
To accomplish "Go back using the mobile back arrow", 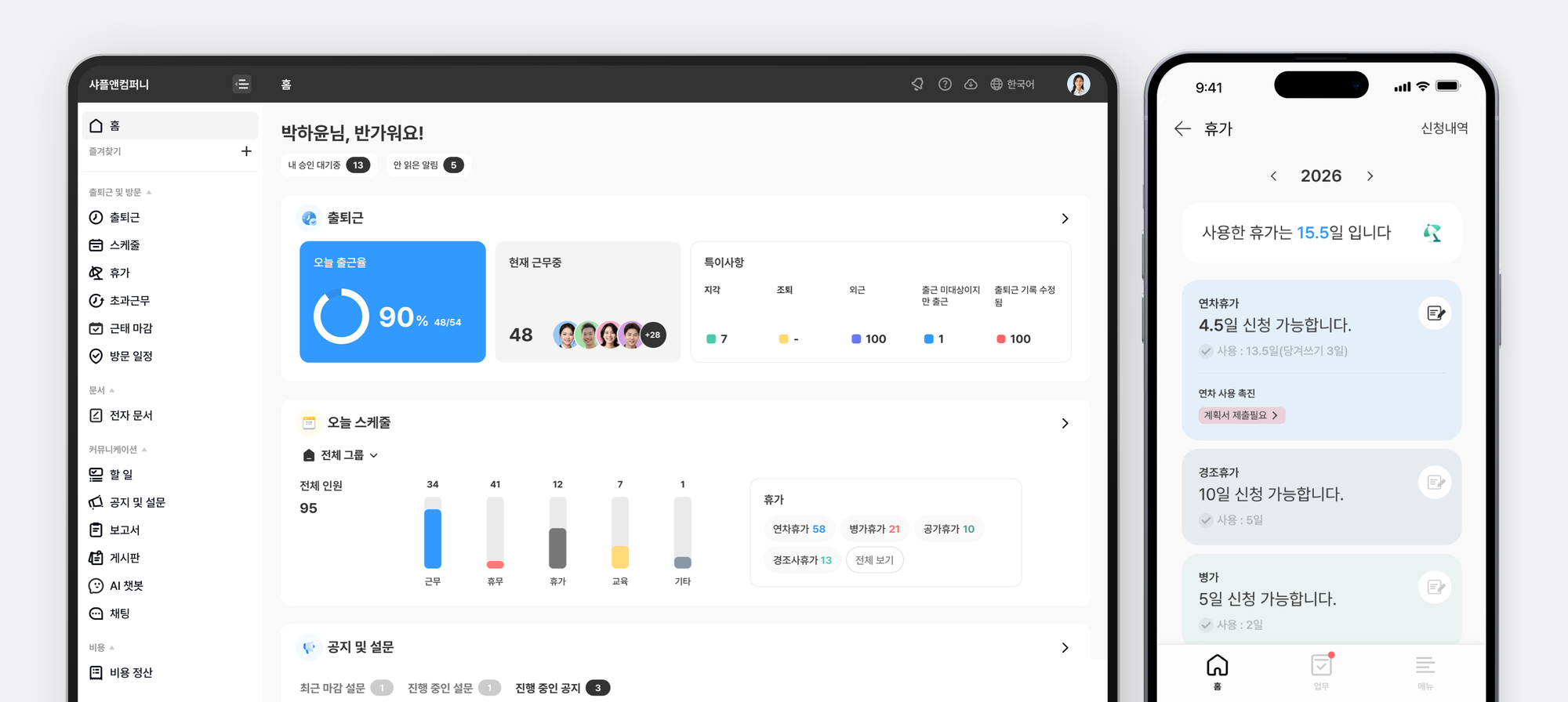I will click(1182, 128).
